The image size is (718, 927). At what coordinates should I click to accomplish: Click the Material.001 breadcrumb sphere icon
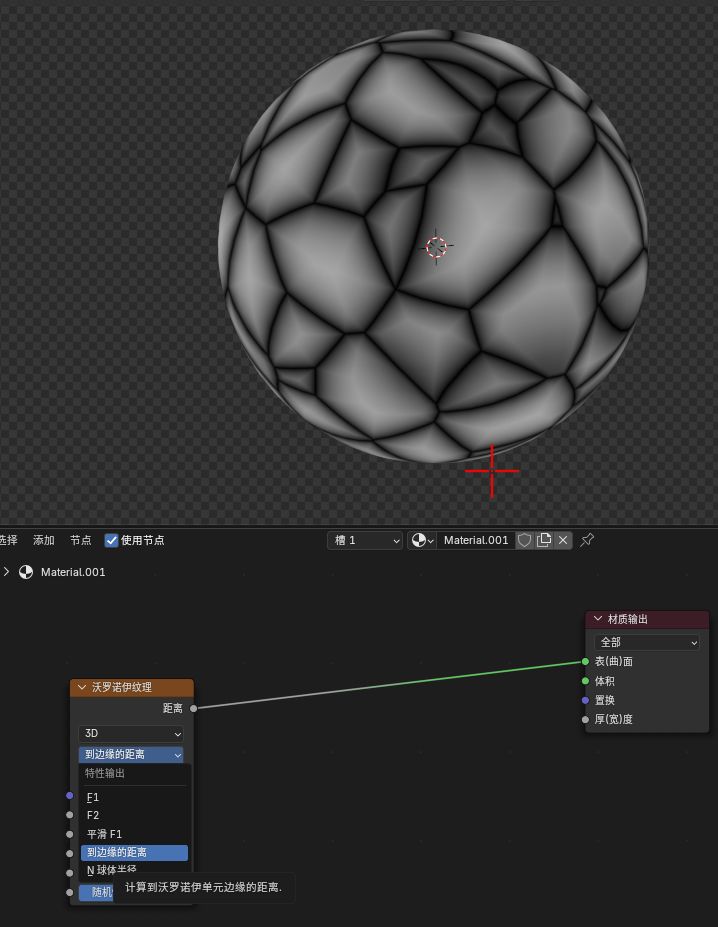(x=26, y=572)
